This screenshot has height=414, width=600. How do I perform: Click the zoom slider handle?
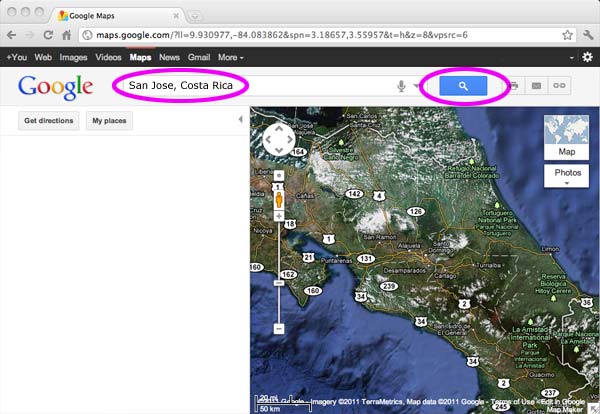279,283
